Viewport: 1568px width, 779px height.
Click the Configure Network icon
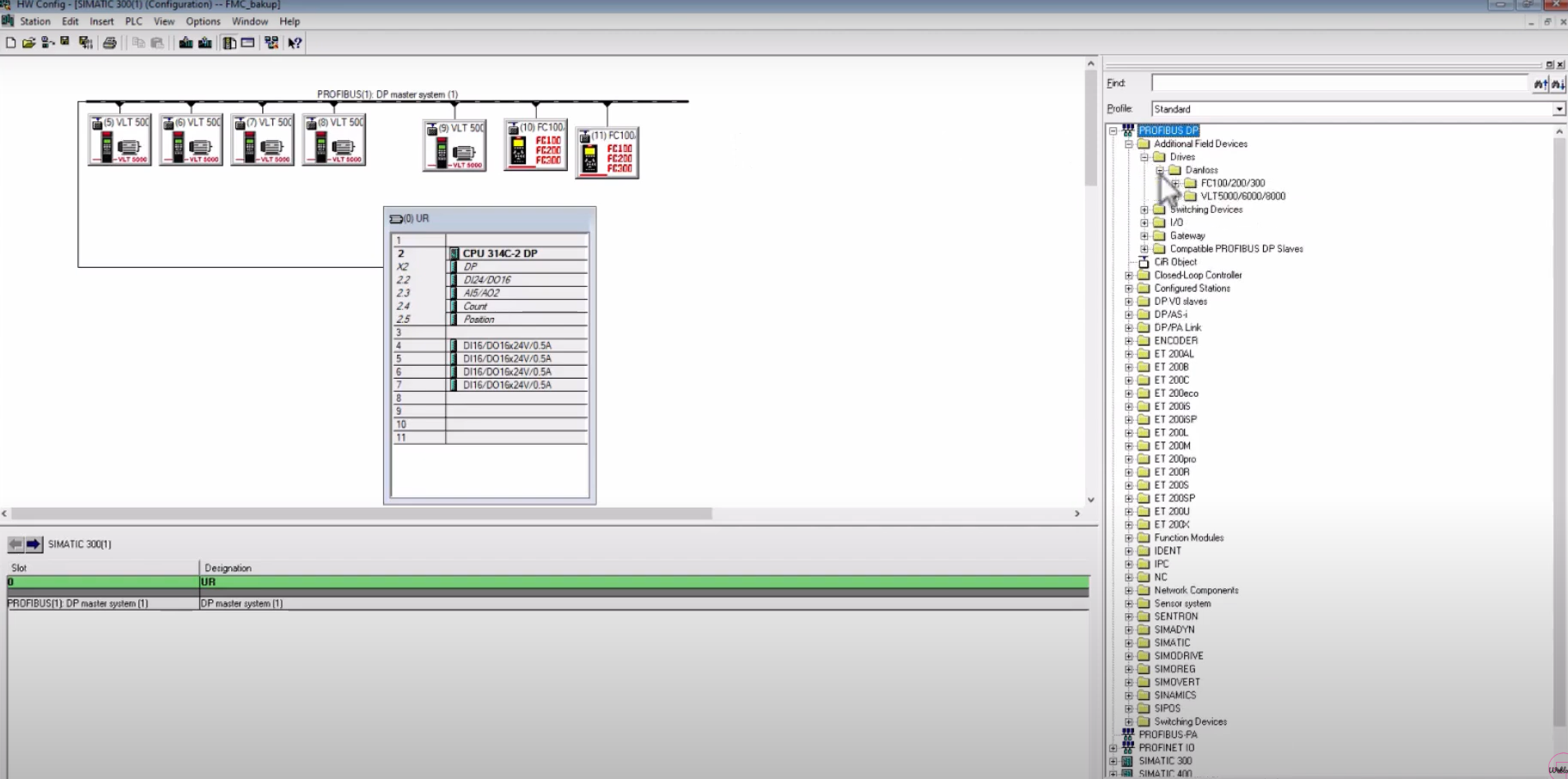(272, 43)
